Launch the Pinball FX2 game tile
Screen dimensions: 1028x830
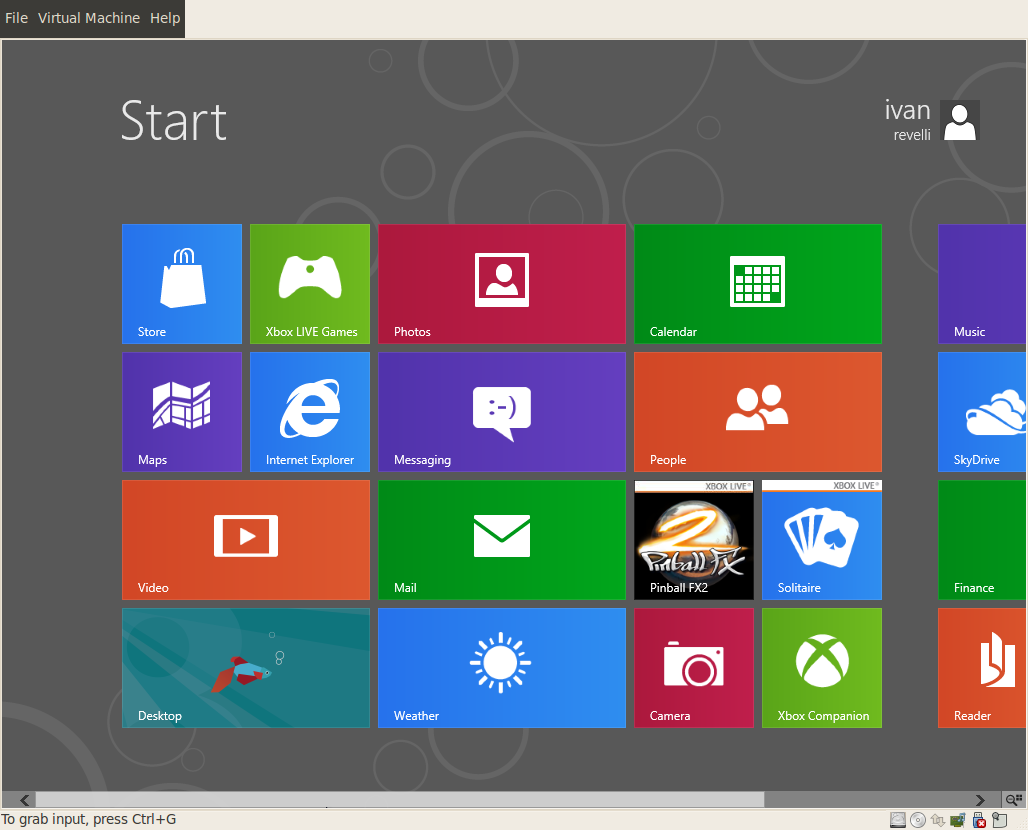(x=694, y=540)
